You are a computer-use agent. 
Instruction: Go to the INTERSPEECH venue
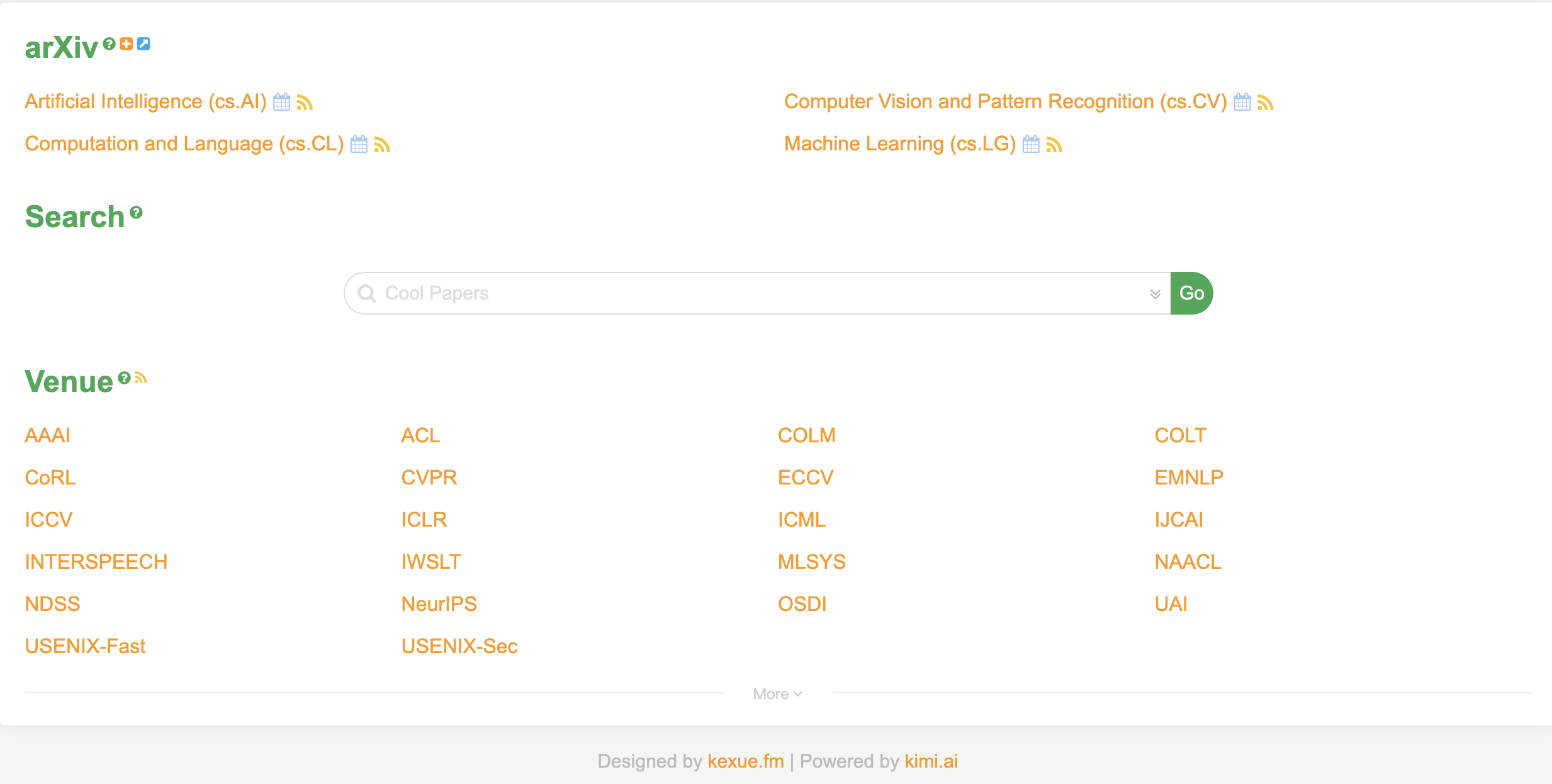point(96,562)
